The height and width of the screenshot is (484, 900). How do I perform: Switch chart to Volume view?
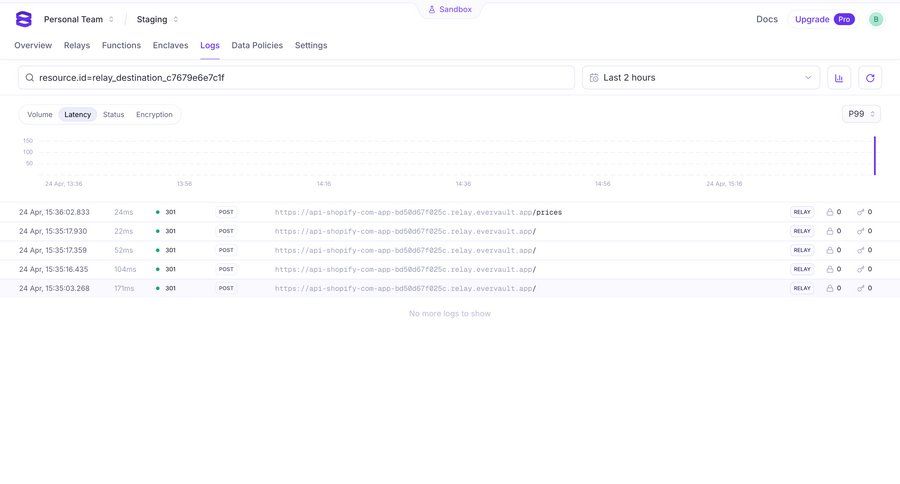click(x=40, y=115)
